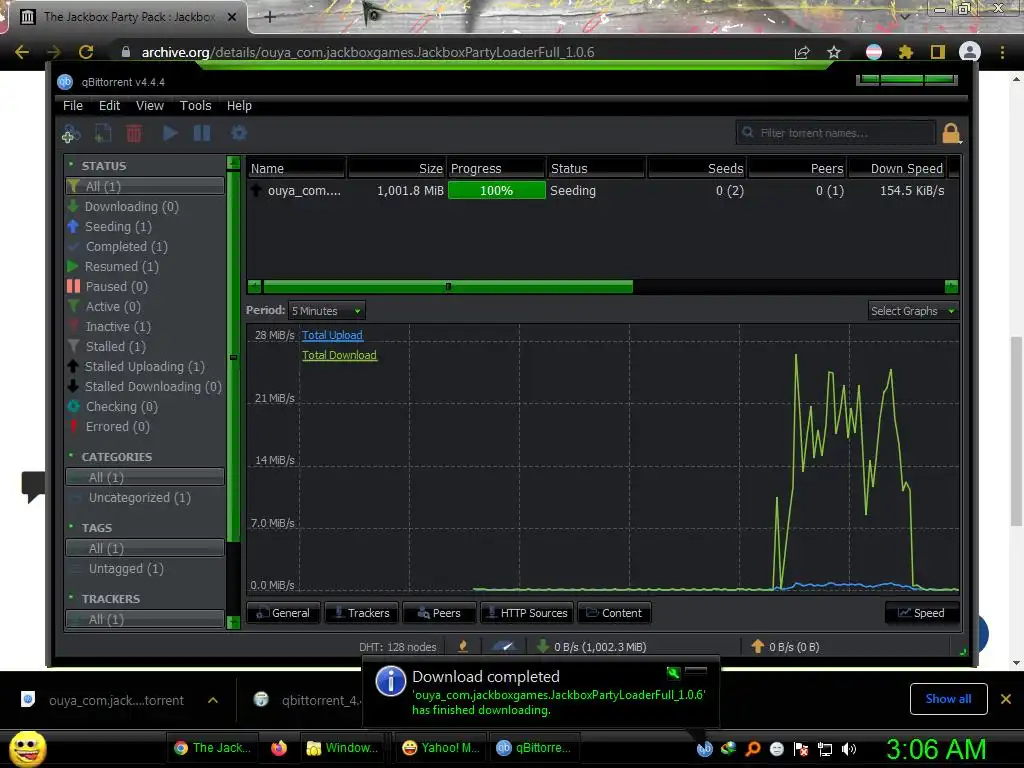Click the Pause toolbar icon
The width and height of the screenshot is (1024, 768).
[x=202, y=133]
